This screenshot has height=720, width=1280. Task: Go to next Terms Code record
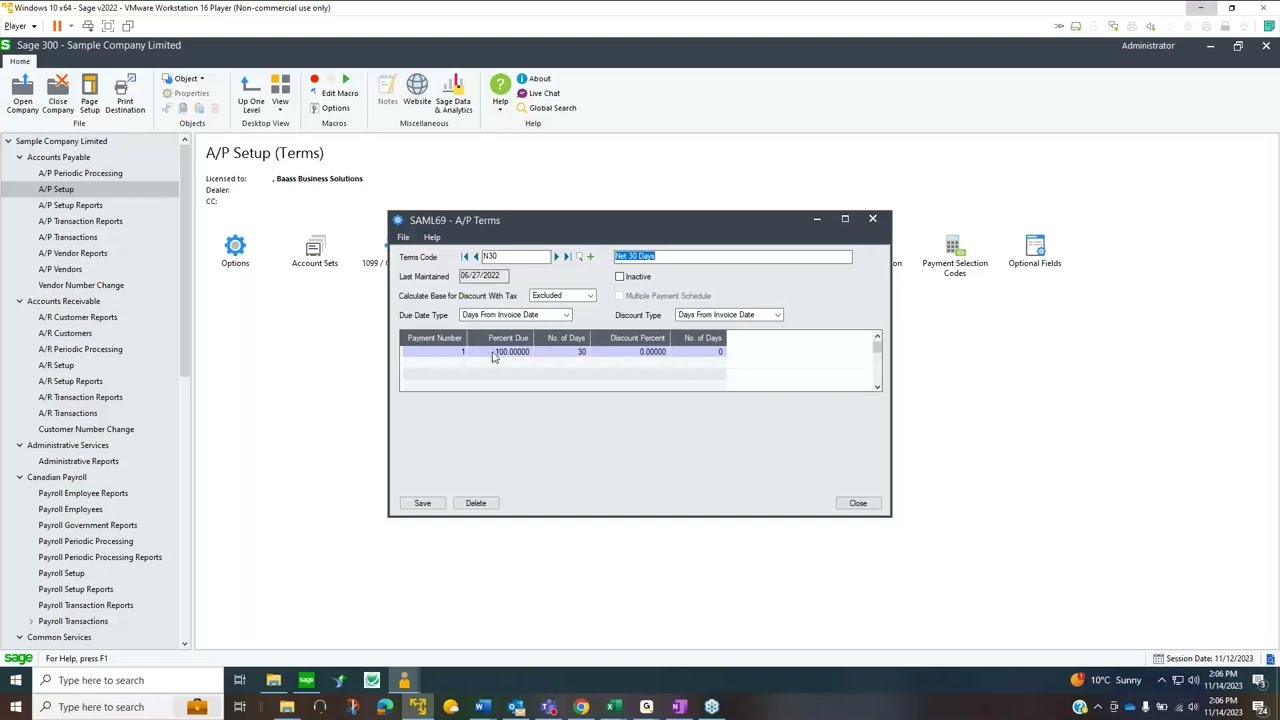click(x=556, y=257)
